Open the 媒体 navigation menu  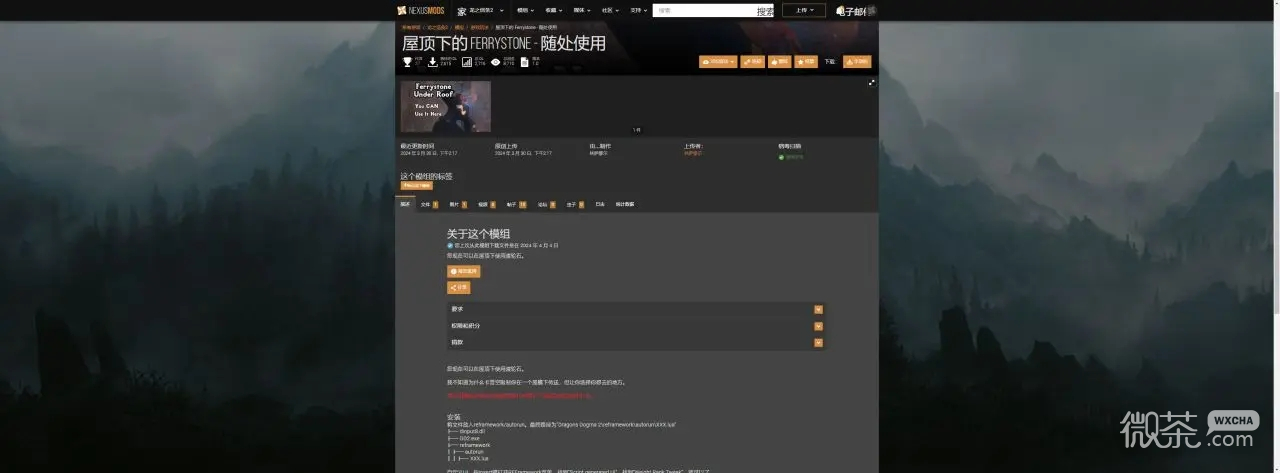[581, 10]
